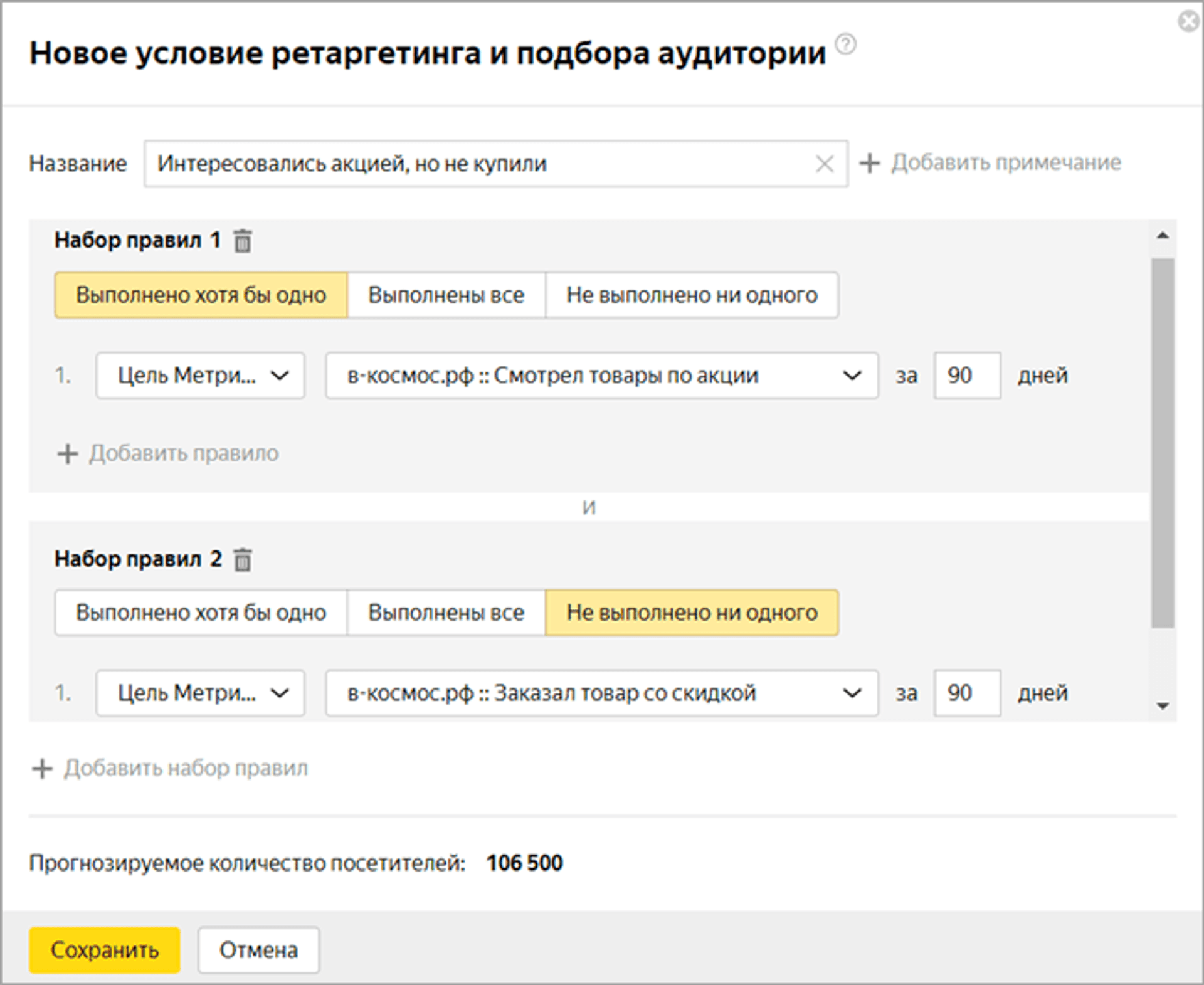Clear the condition name field with X icon

(825, 164)
